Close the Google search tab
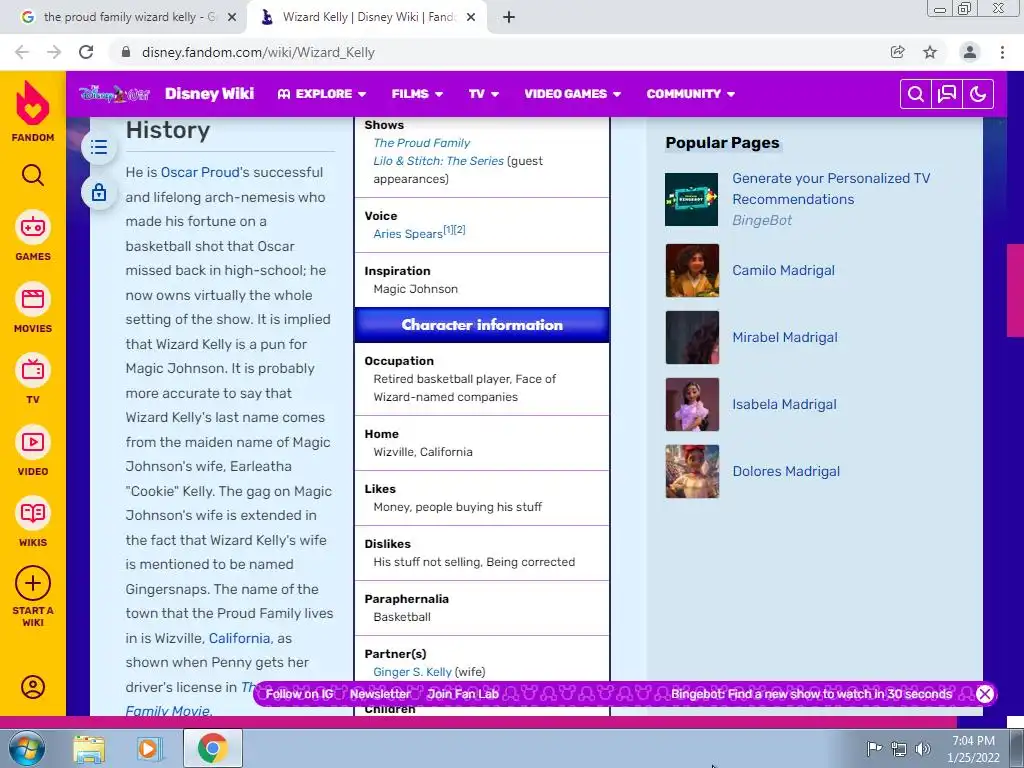 (231, 18)
